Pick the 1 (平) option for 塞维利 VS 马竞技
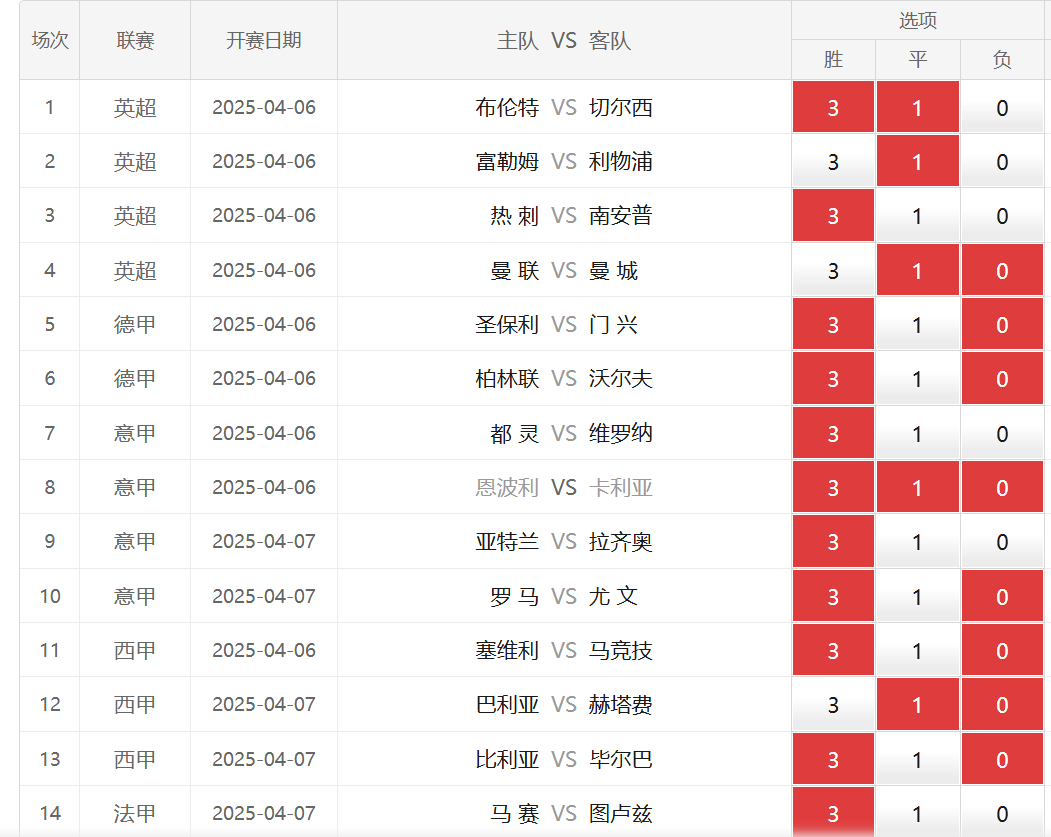Image resolution: width=1051 pixels, height=837 pixels. [918, 650]
